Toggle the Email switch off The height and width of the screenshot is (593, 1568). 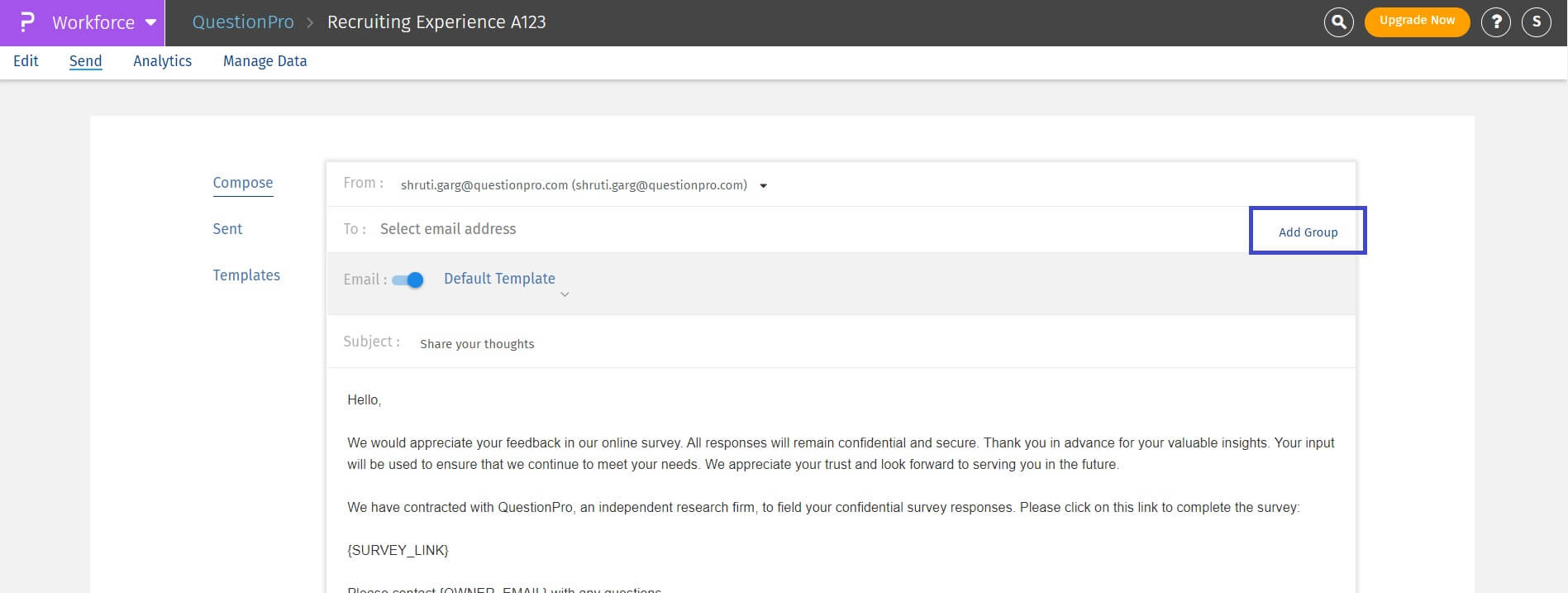[408, 280]
